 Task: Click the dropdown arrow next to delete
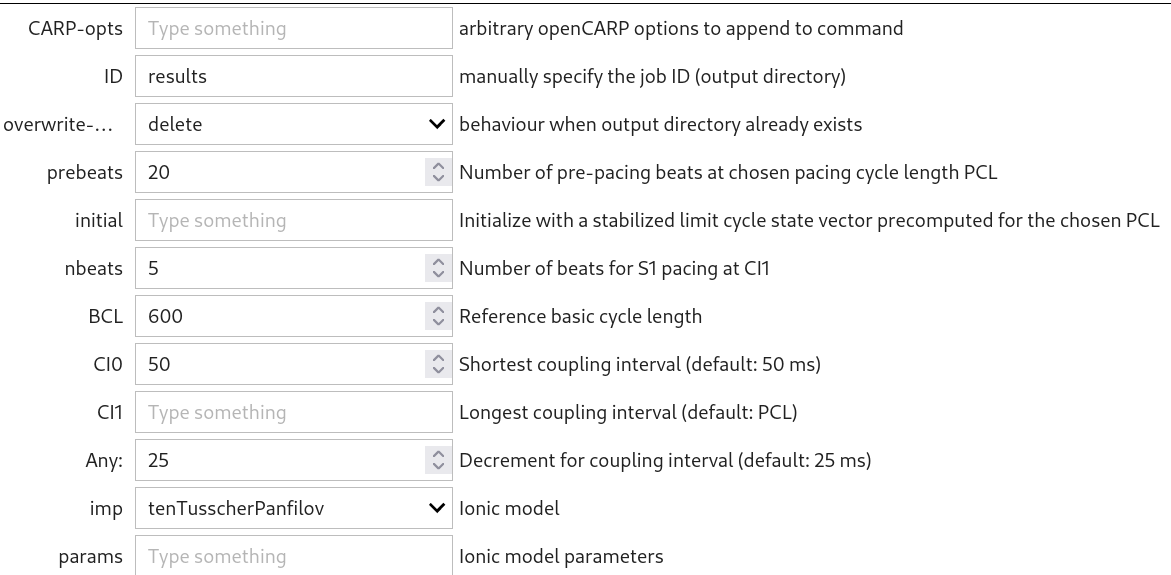coord(437,124)
